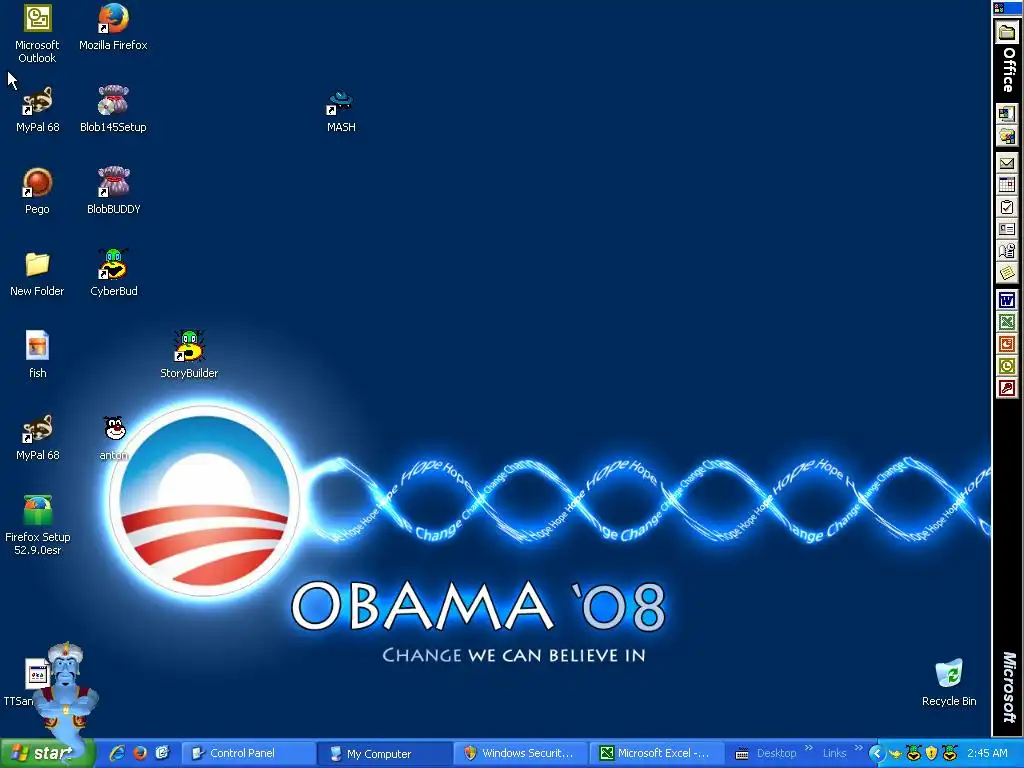The image size is (1024, 768).
Task: Click the genie lamp tray icon
Action: tap(894, 754)
